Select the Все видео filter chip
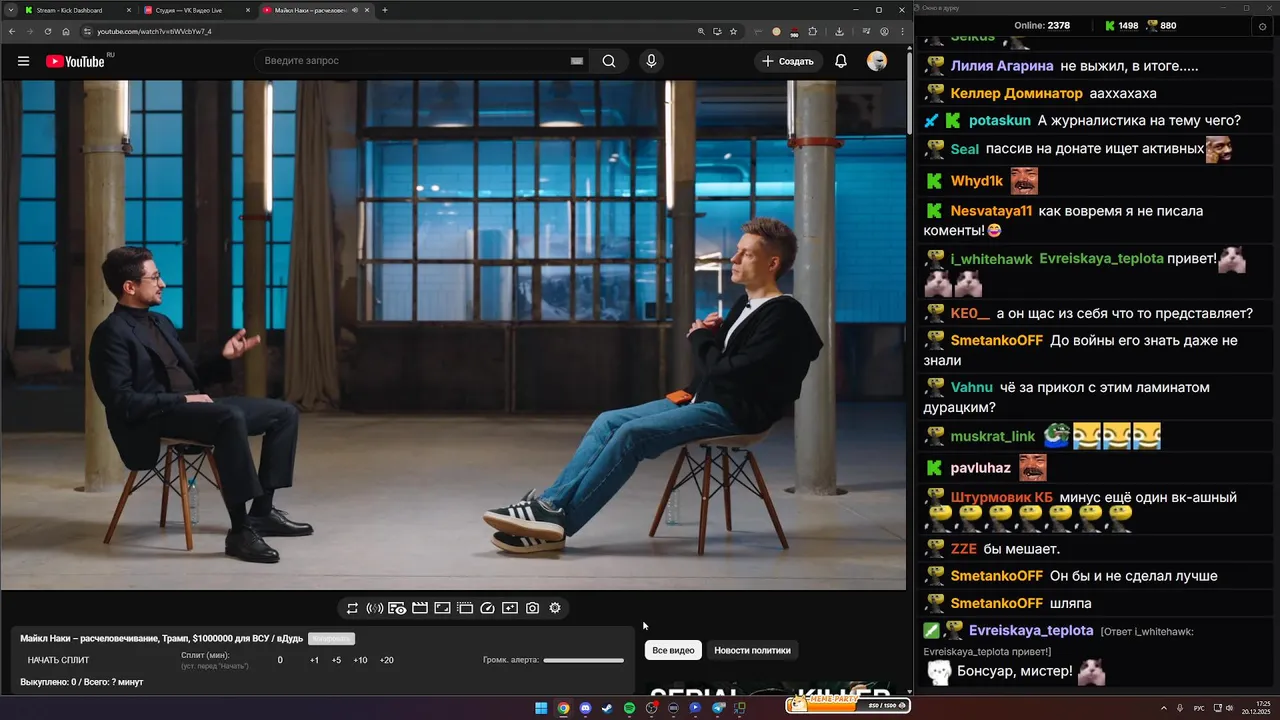Image resolution: width=1280 pixels, height=720 pixels. coord(673,650)
